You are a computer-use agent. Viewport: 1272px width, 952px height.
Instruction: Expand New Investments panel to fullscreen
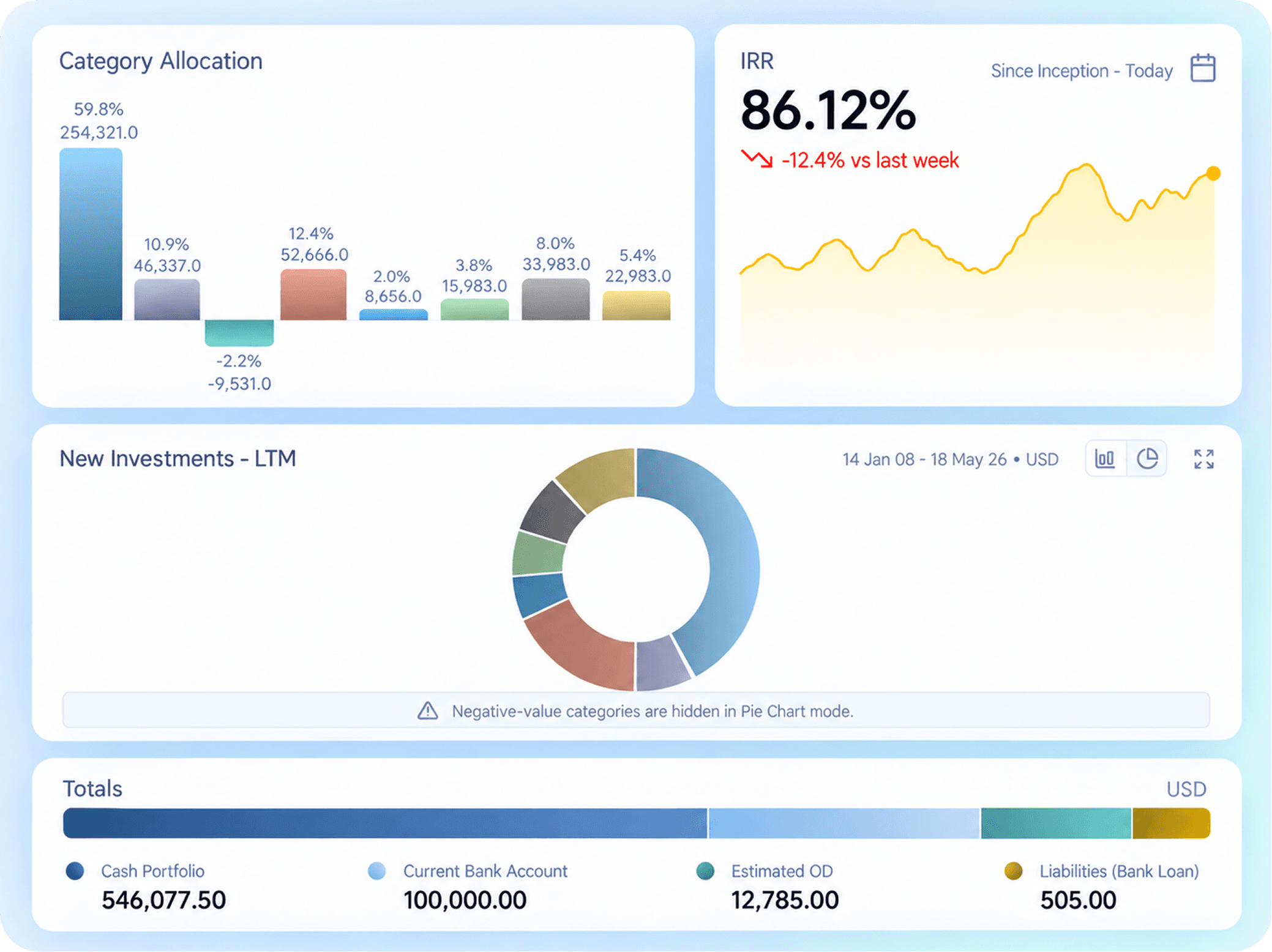pos(1203,459)
